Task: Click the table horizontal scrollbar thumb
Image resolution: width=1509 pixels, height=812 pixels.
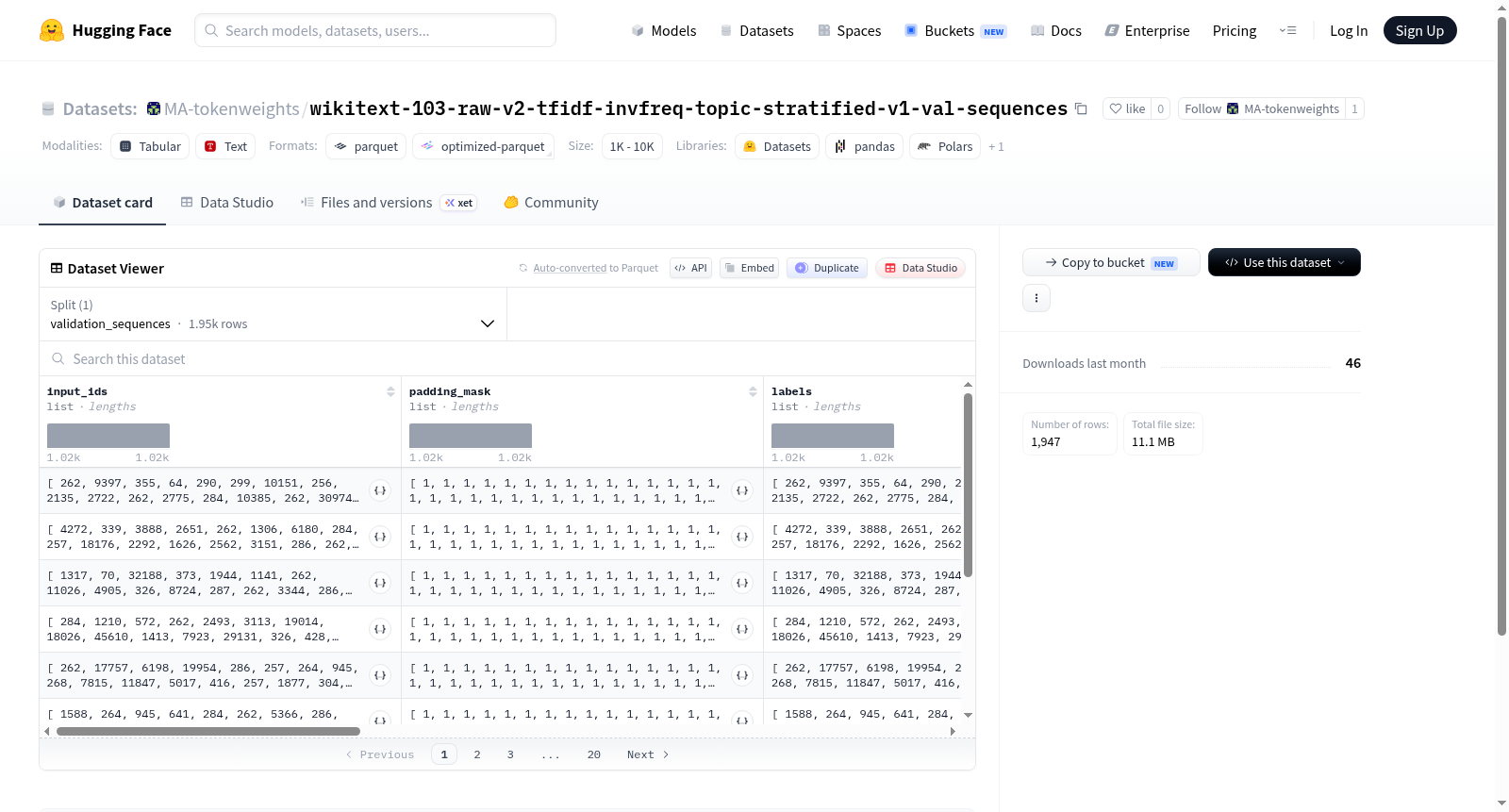Action: [208, 731]
